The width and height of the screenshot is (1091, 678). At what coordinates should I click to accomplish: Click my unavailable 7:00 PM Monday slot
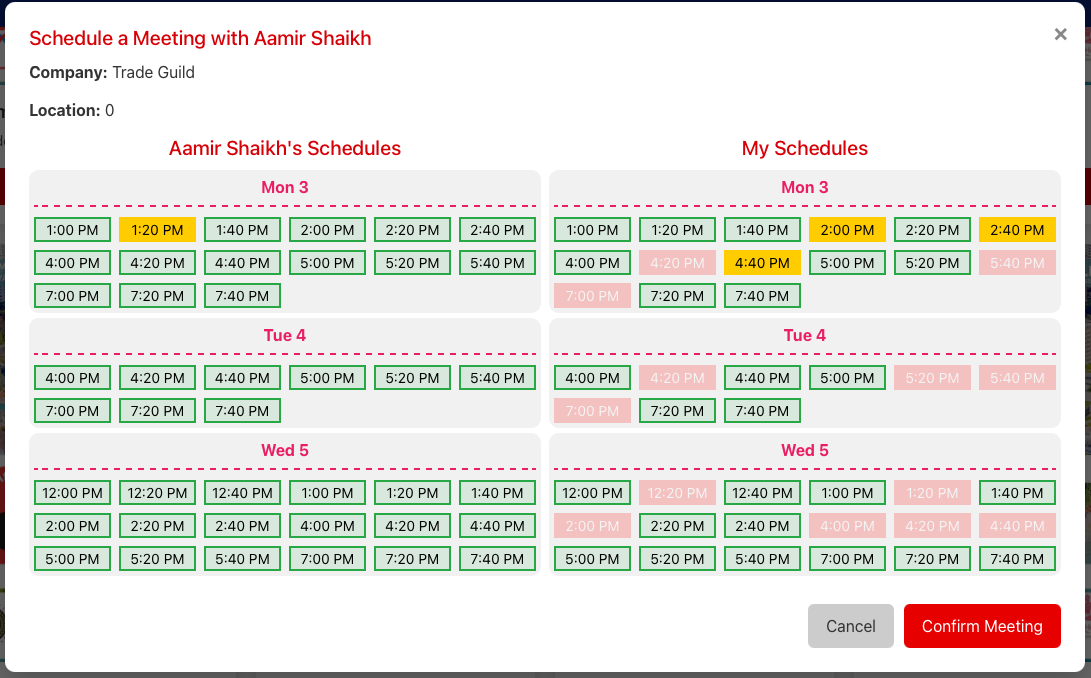click(592, 297)
